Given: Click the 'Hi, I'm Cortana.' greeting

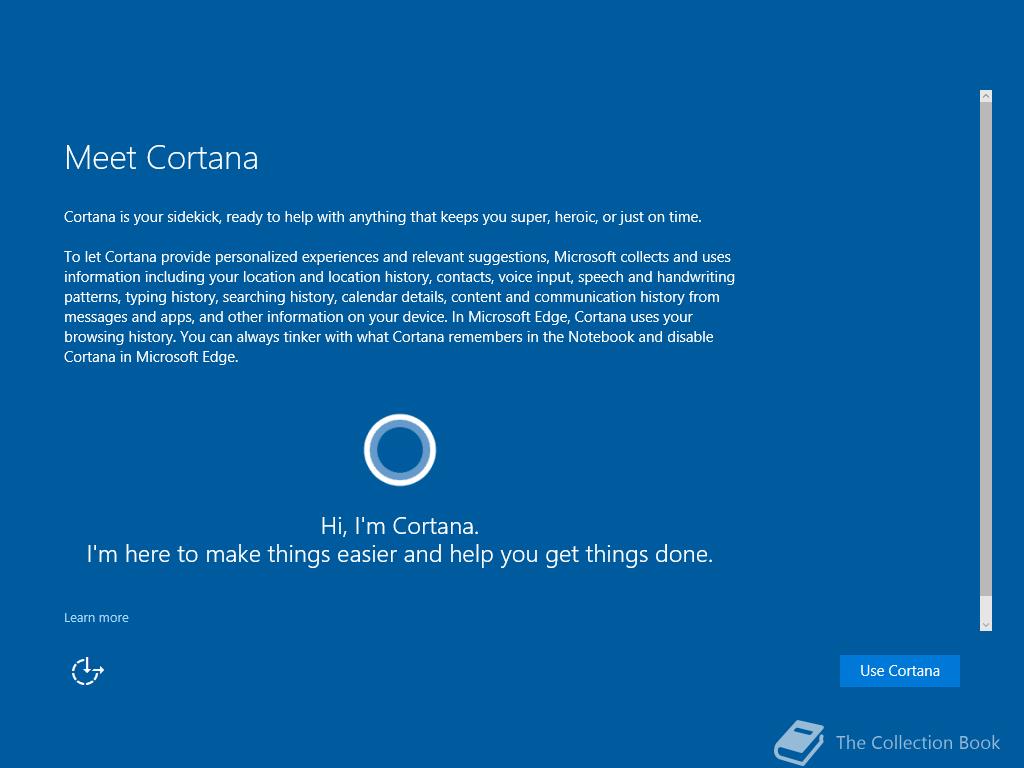Looking at the screenshot, I should point(400,525).
